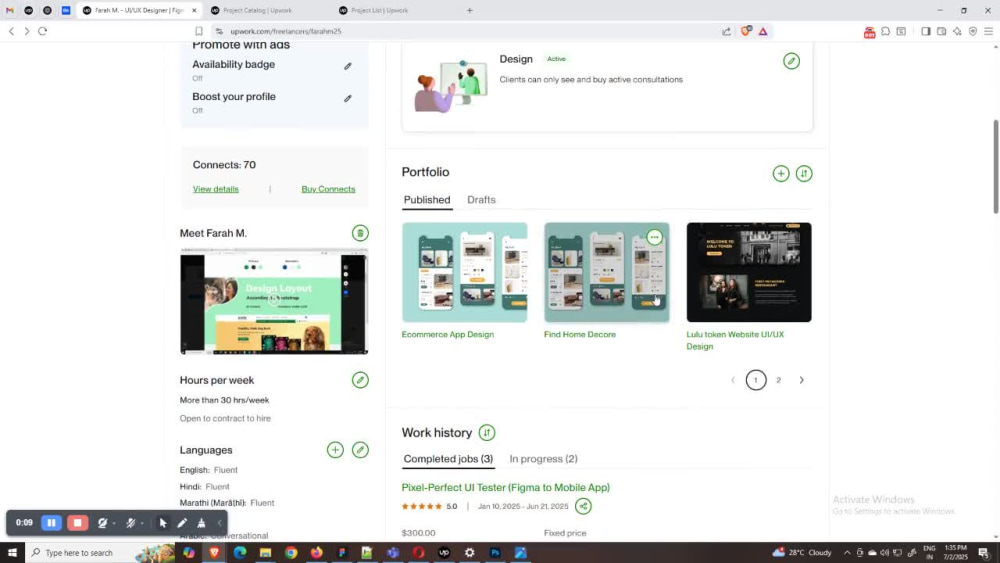This screenshot has height=563, width=1000.
Task: Open In progress (2) tab
Action: 543,459
